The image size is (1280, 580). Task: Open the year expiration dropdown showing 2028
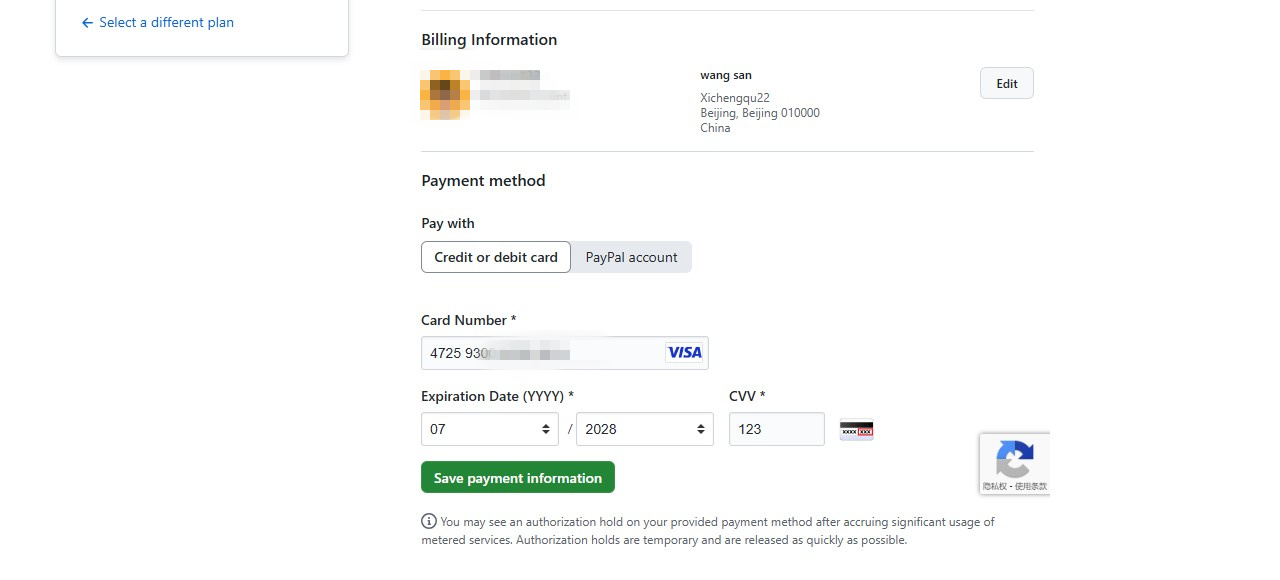(645, 429)
